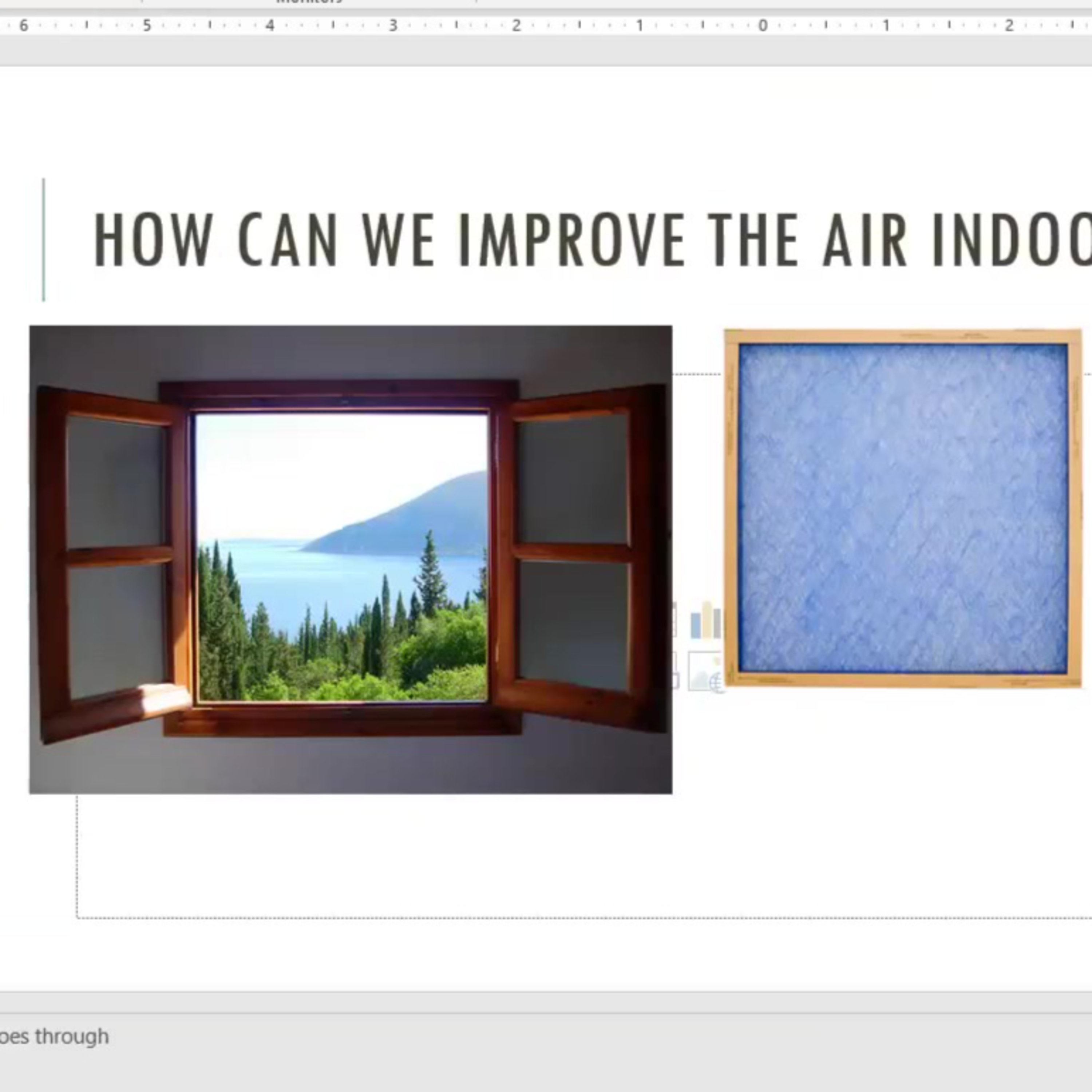Click the horizontal ruler at mark 0

coord(763,25)
